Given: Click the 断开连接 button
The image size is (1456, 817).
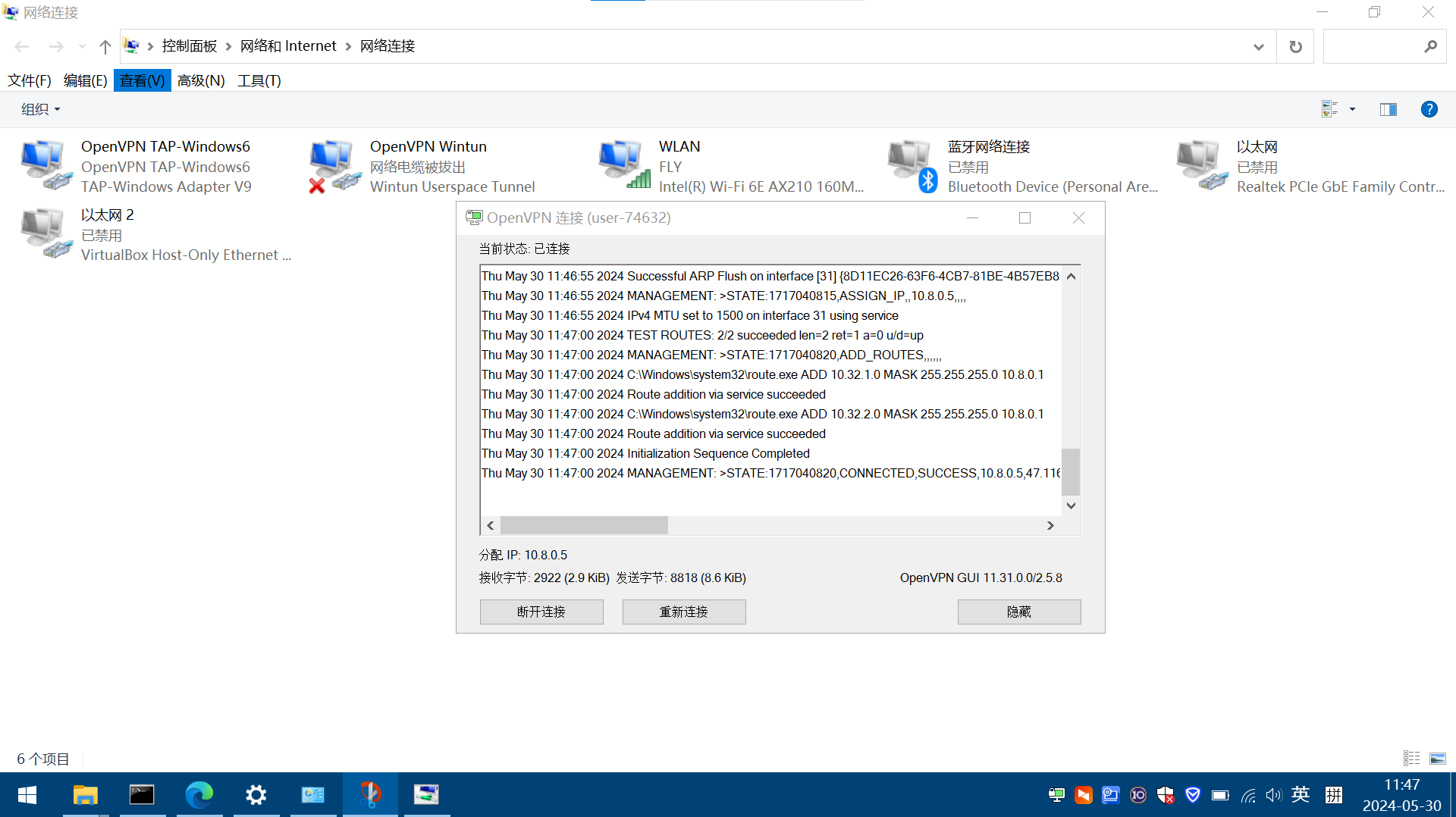Looking at the screenshot, I should (x=541, y=612).
